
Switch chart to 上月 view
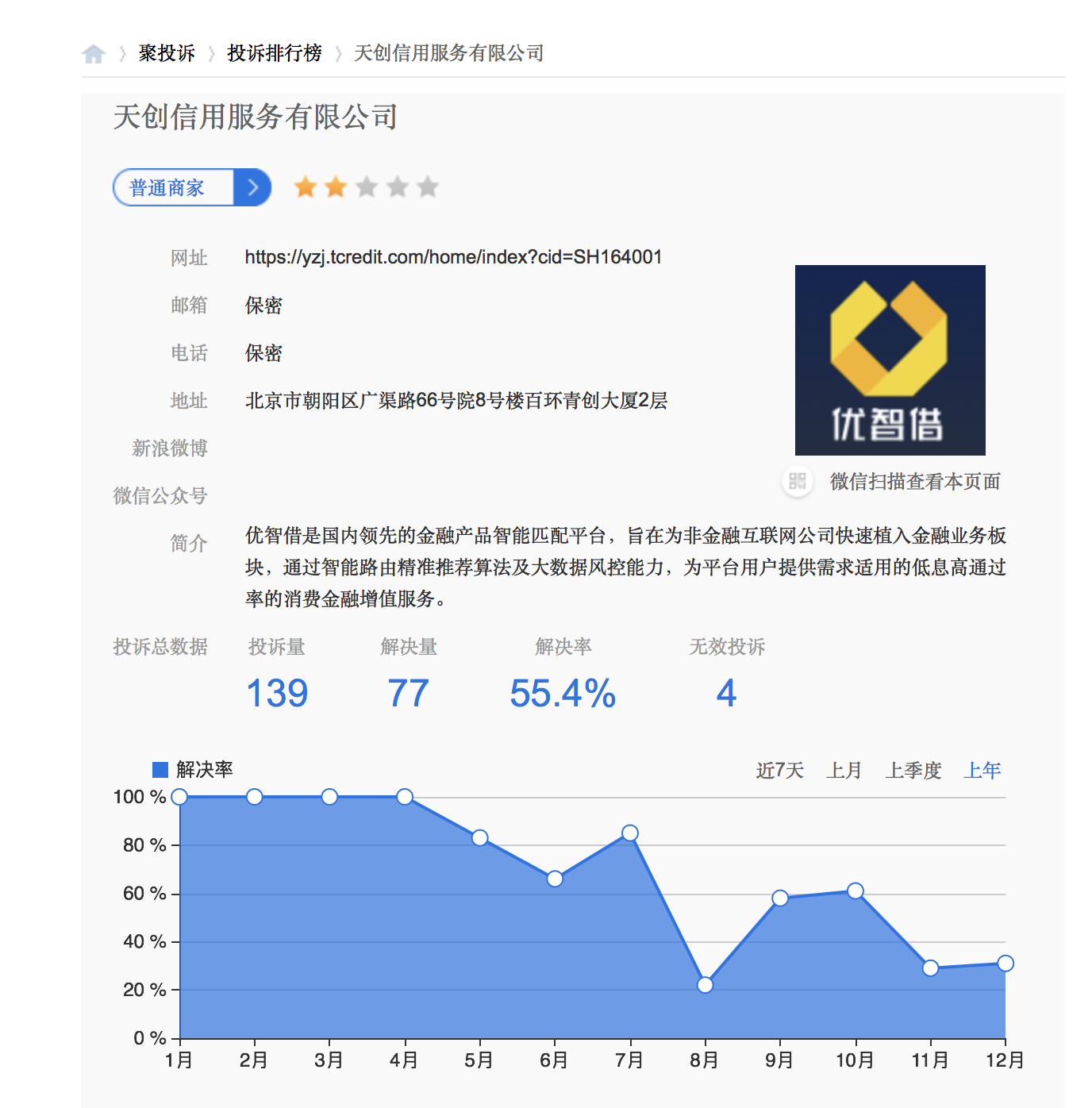pyautogui.click(x=844, y=769)
